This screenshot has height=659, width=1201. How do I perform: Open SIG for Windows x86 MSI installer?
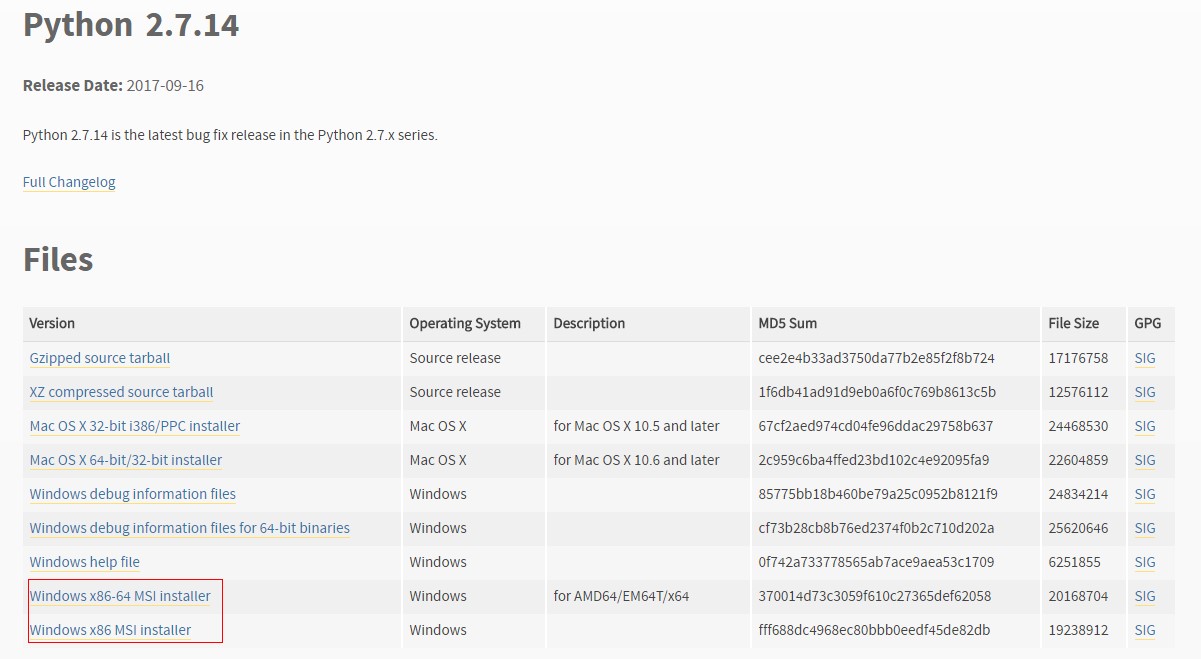click(1145, 630)
